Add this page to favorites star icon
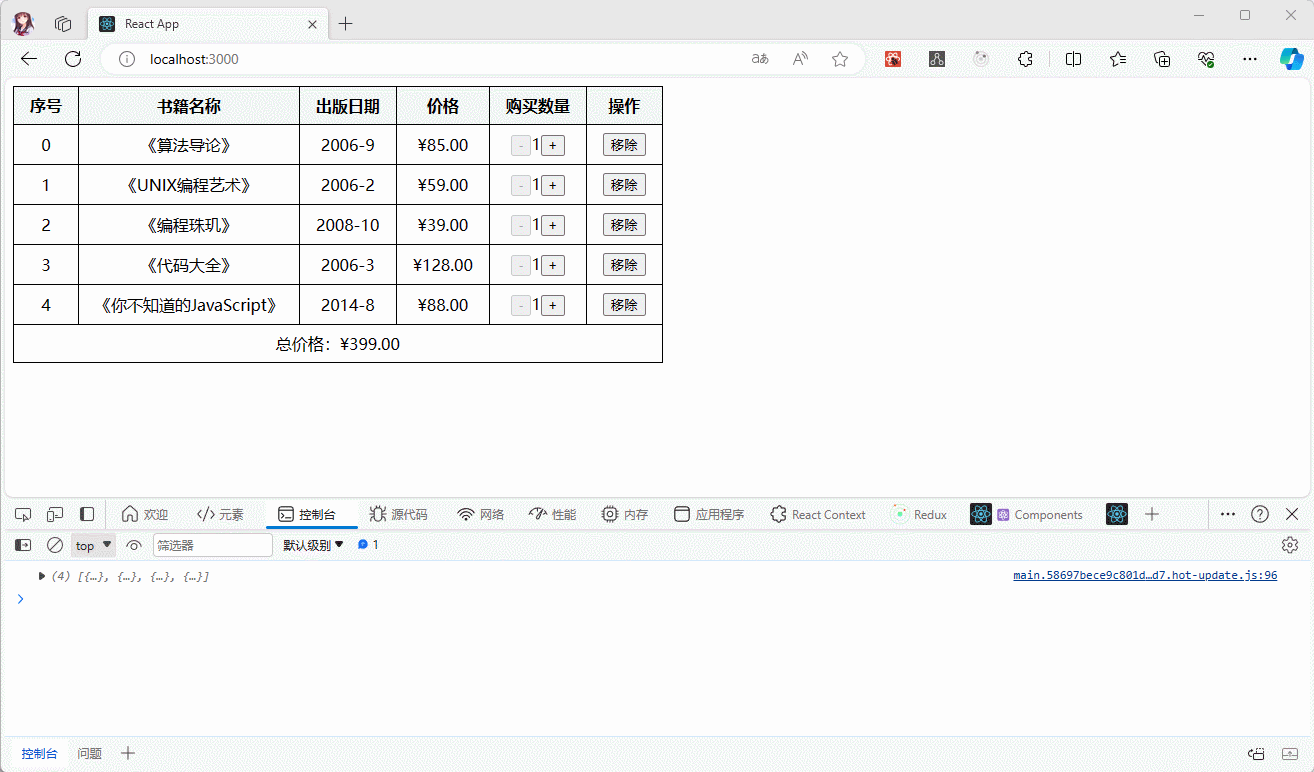 point(840,59)
